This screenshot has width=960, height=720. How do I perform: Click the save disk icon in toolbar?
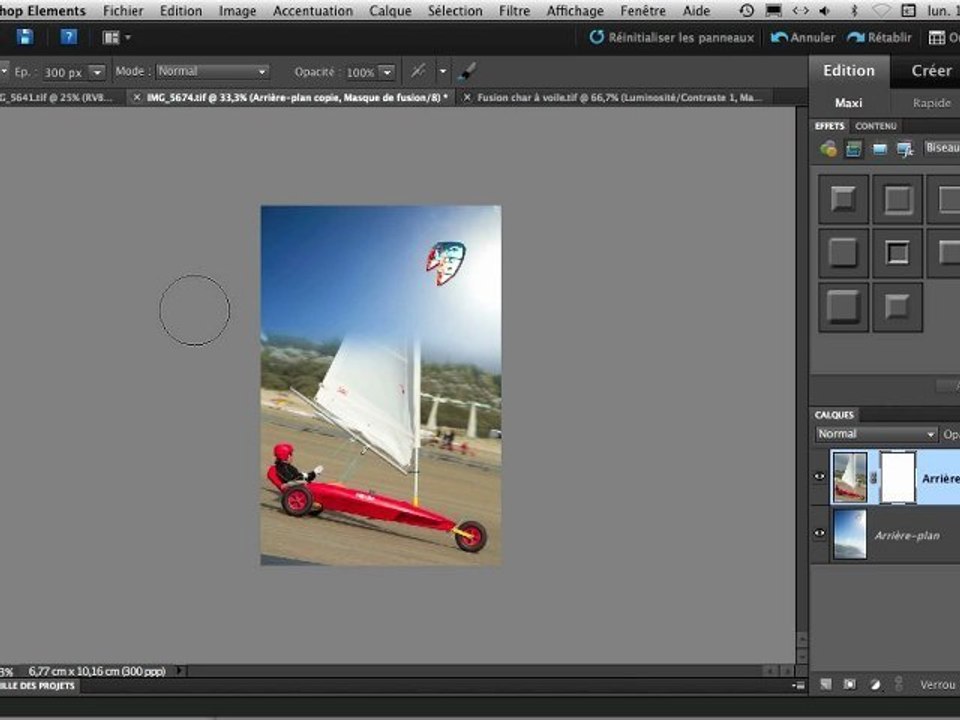click(25, 37)
